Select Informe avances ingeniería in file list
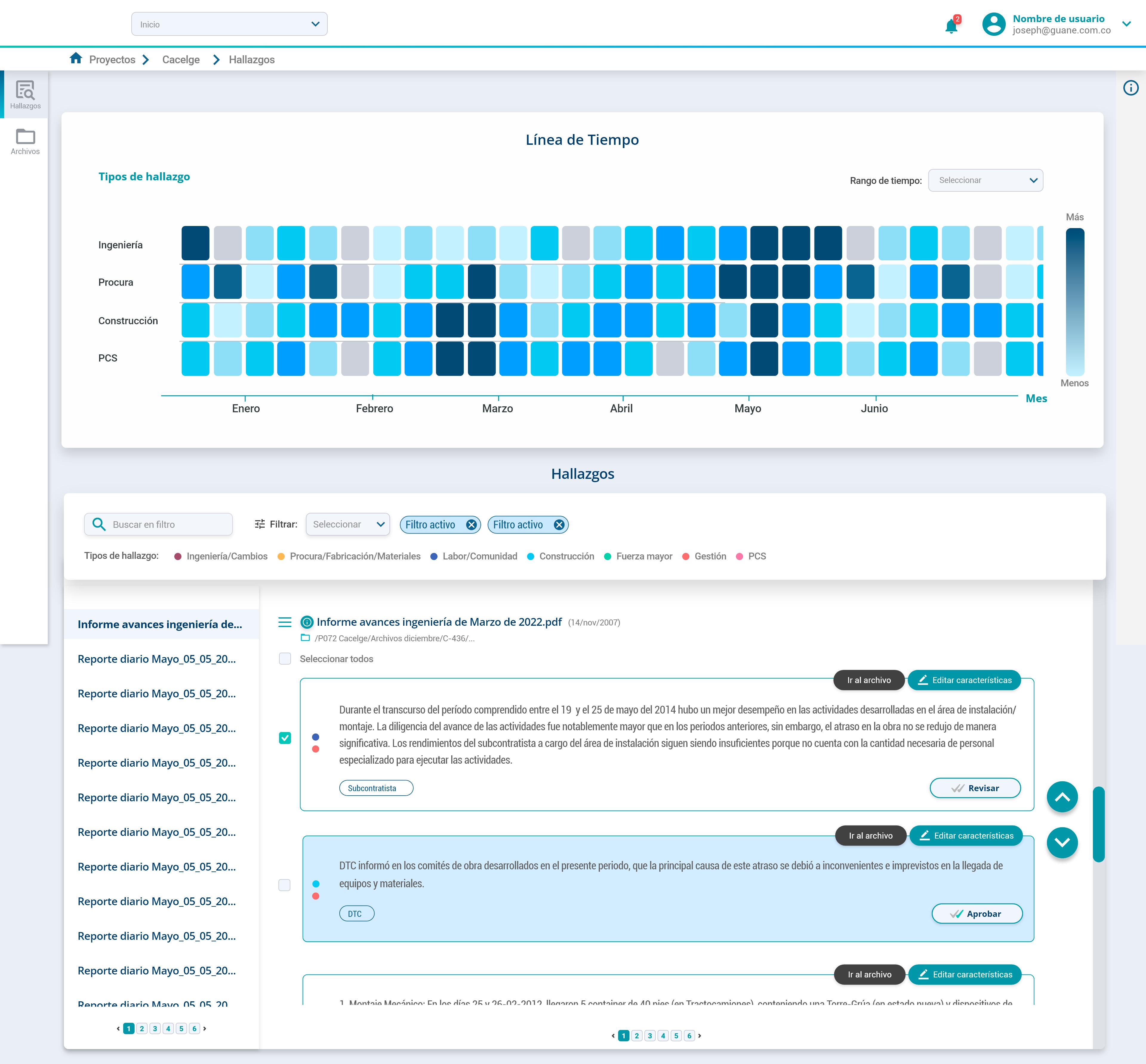The image size is (1146, 1064). [160, 624]
